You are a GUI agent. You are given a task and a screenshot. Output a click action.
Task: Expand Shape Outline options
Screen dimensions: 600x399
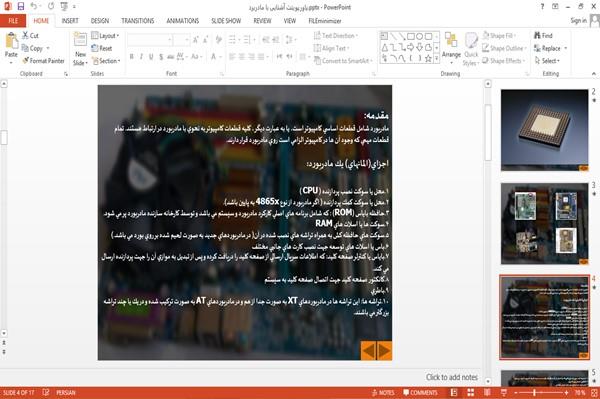click(504, 48)
